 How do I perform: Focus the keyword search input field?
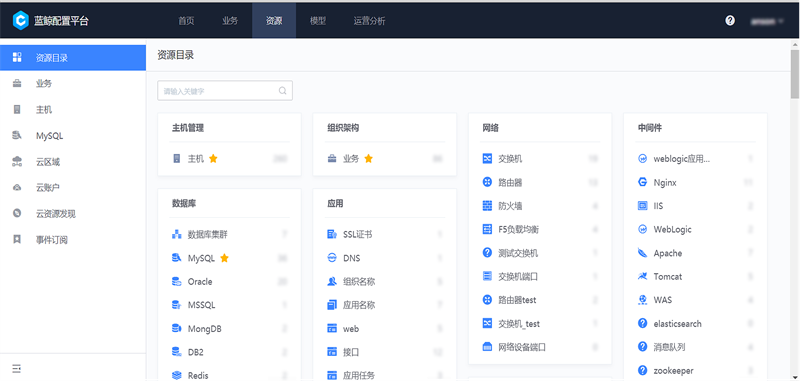click(225, 91)
